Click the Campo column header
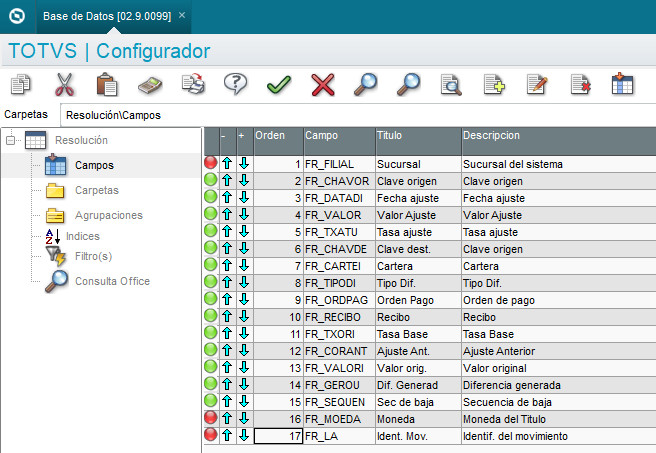656x453 pixels. 339,141
